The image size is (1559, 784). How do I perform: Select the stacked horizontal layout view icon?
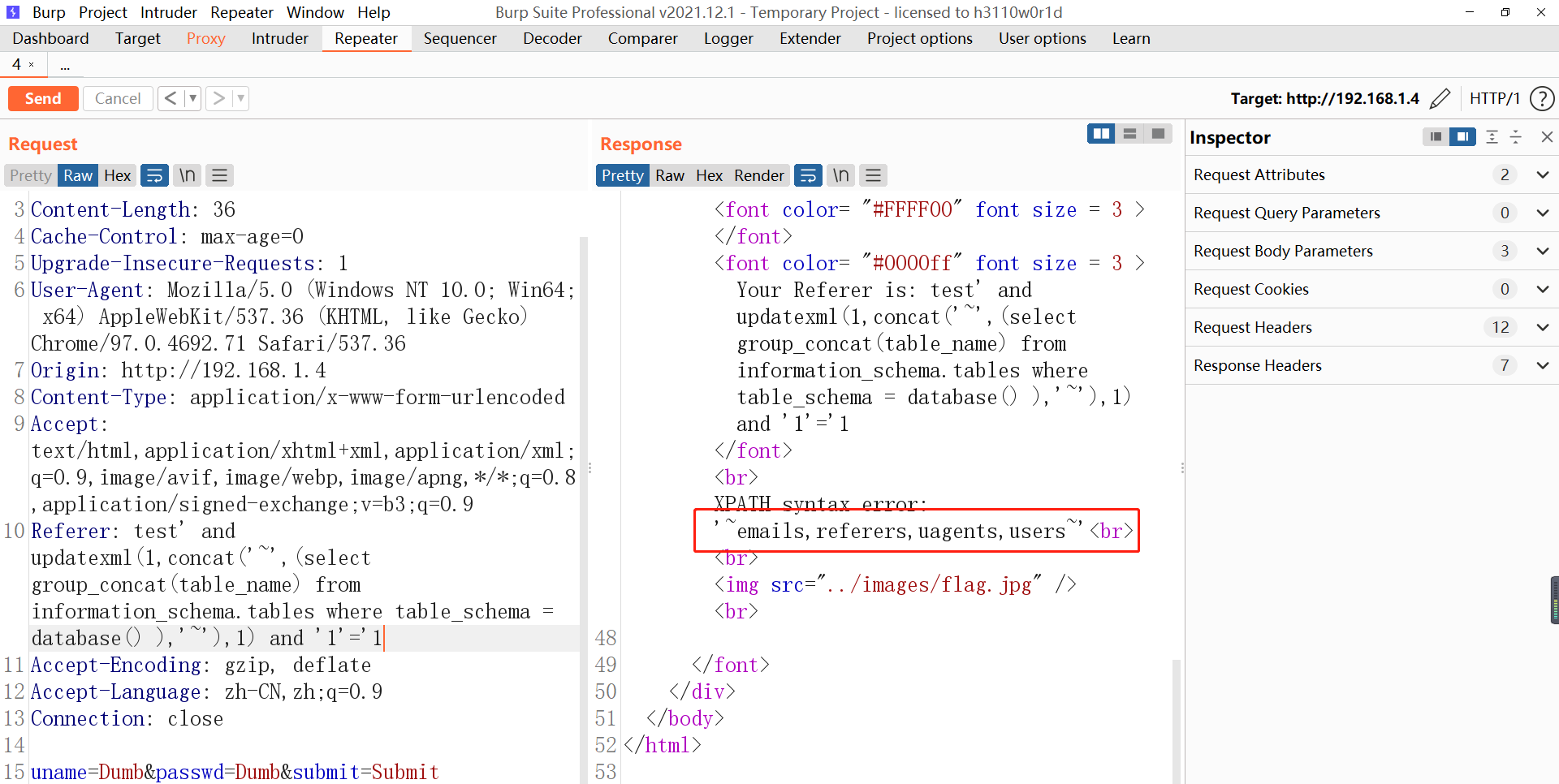coord(1130,133)
